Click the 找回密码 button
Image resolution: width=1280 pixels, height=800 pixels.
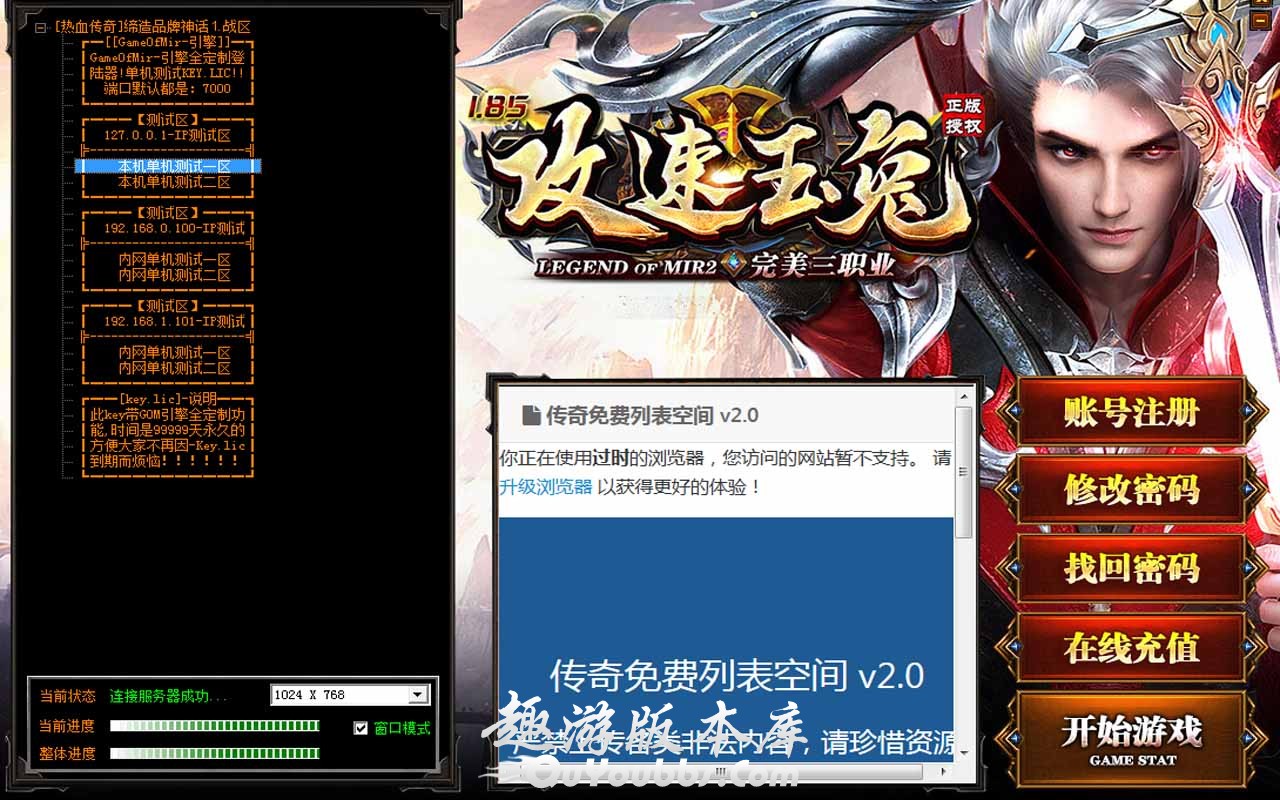(1131, 568)
